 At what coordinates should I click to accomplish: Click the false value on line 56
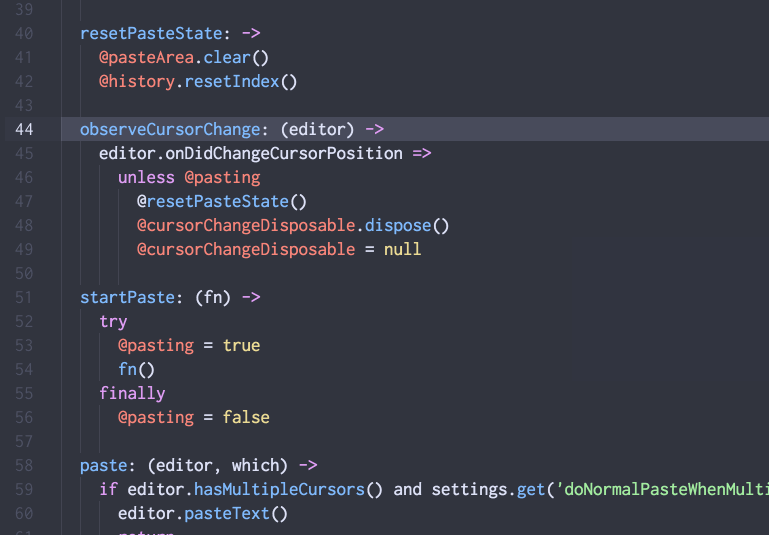click(x=246, y=418)
